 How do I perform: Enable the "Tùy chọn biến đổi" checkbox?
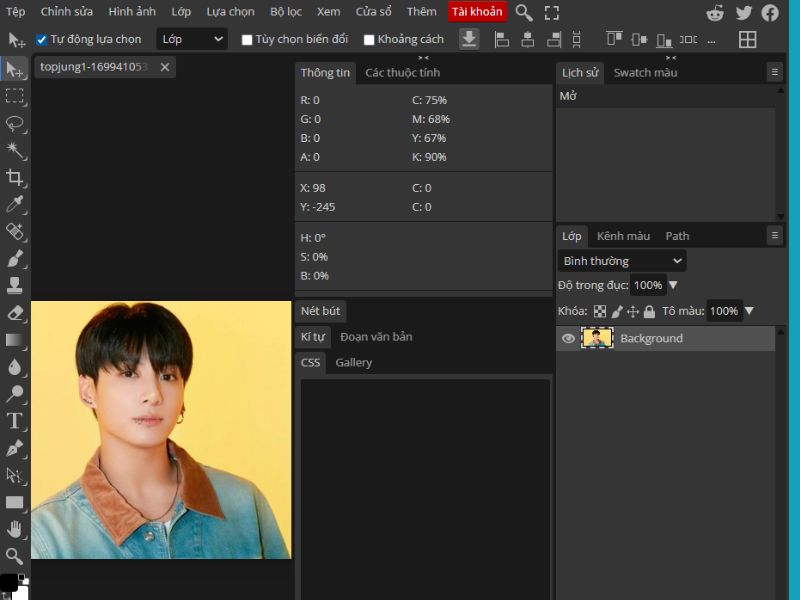point(247,39)
